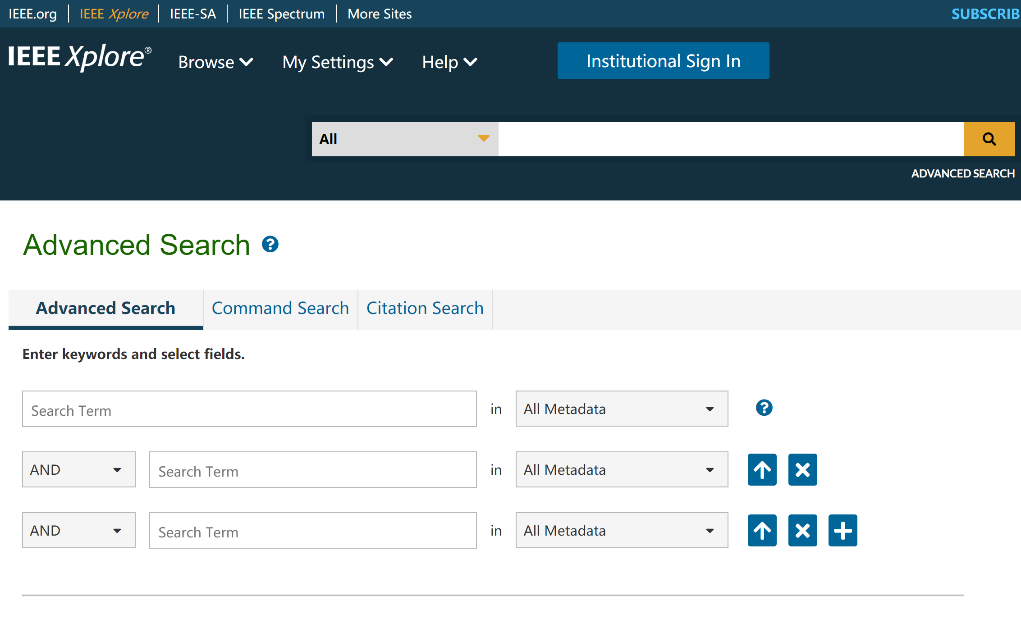Click help icon next to first metadata field
The height and width of the screenshot is (623, 1021).
point(764,408)
